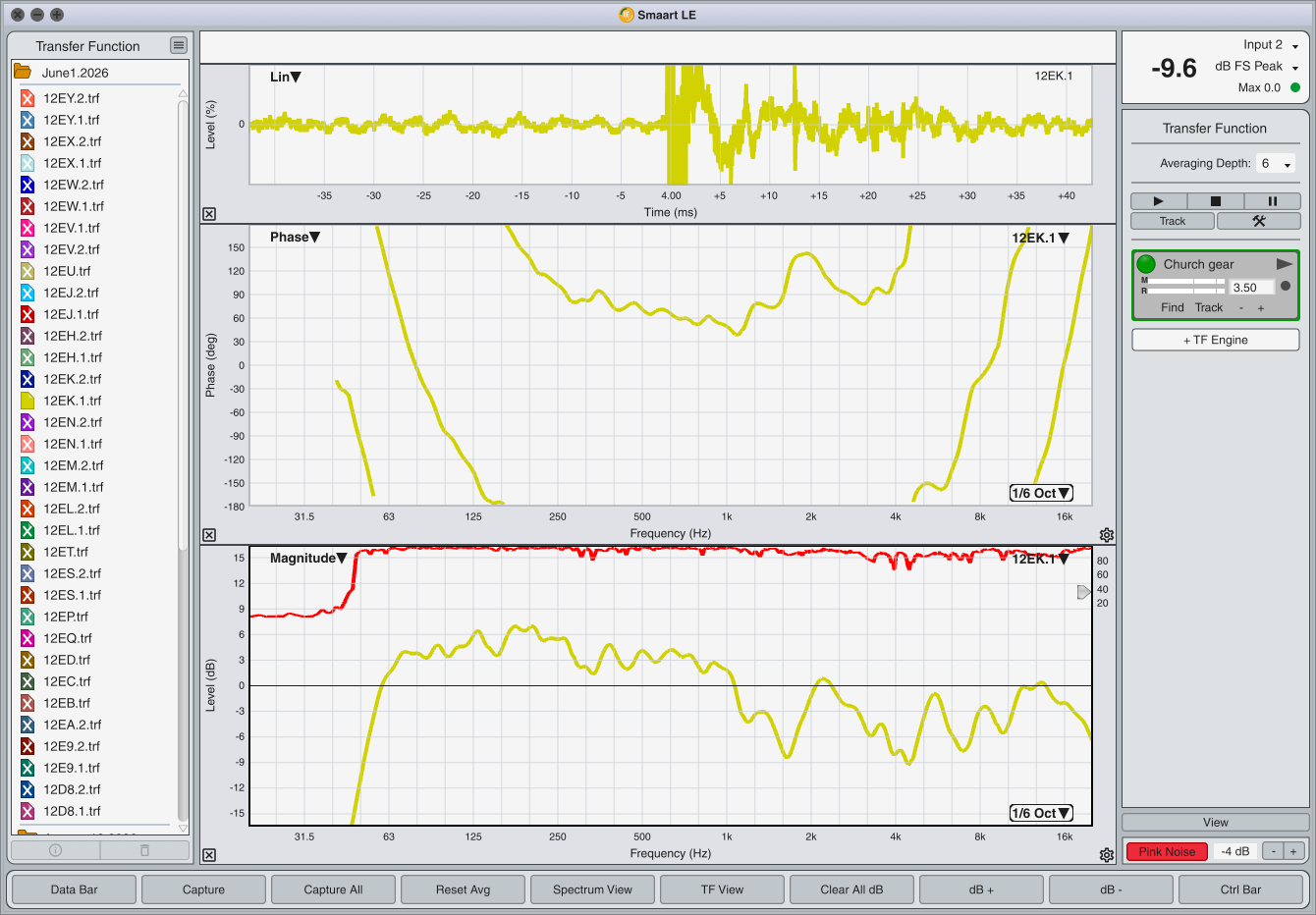Pause the transfer function measurement
The image size is (1316, 915).
pyautogui.click(x=1272, y=201)
